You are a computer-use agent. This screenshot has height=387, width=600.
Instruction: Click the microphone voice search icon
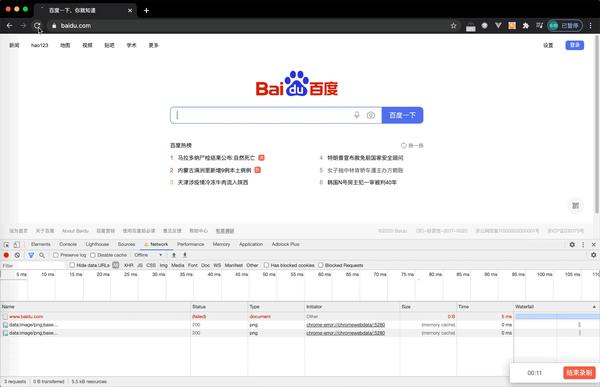pos(357,115)
